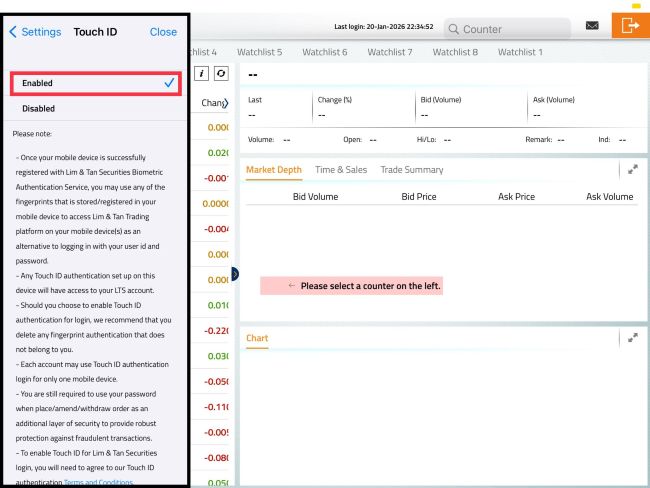Click the info 'i' icon button
This screenshot has width=650, height=488.
click(201, 74)
